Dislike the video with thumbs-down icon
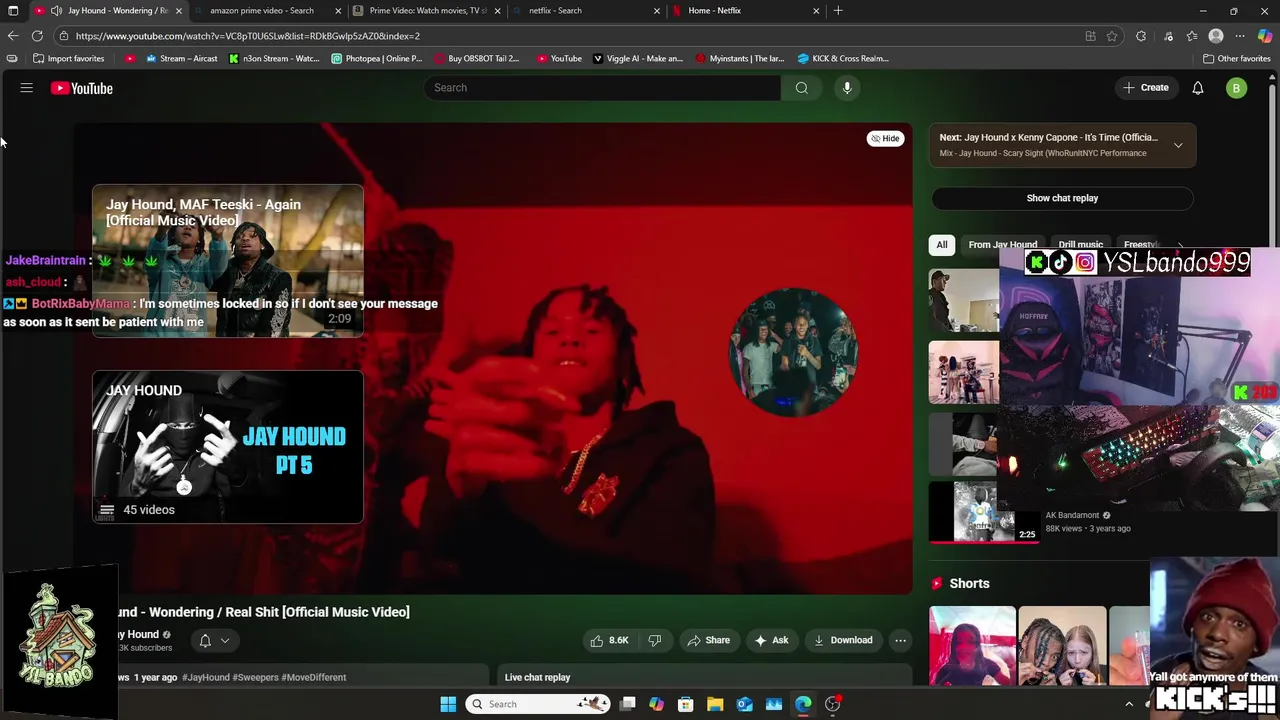This screenshot has height=720, width=1280. pyautogui.click(x=655, y=640)
